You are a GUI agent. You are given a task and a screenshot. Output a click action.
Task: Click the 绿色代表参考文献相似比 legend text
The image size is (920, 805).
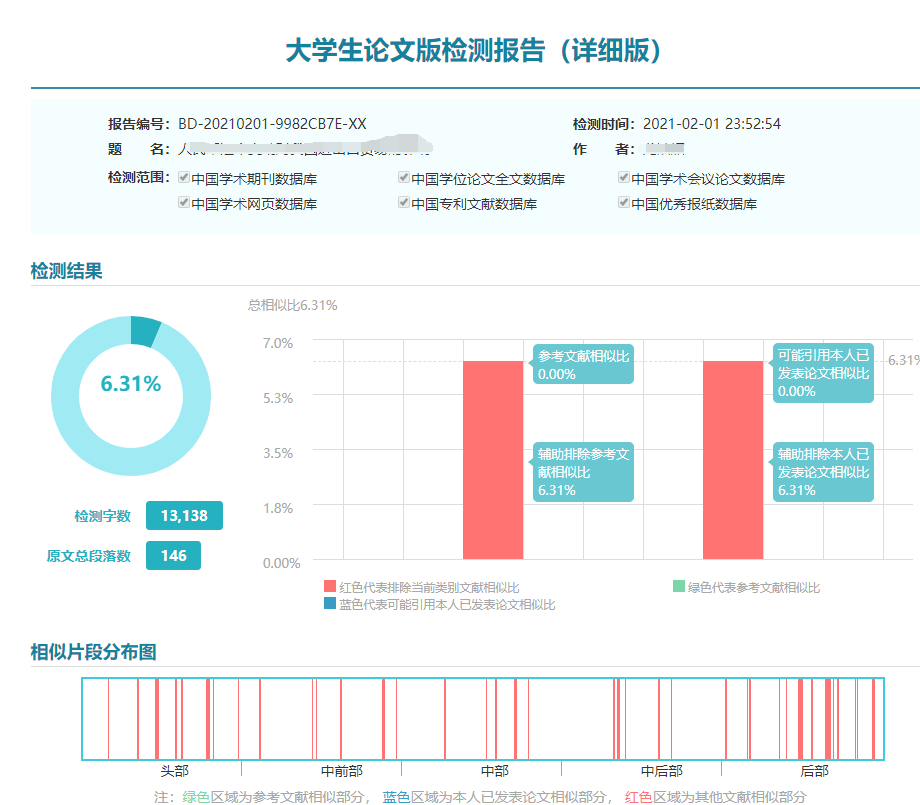(754, 587)
